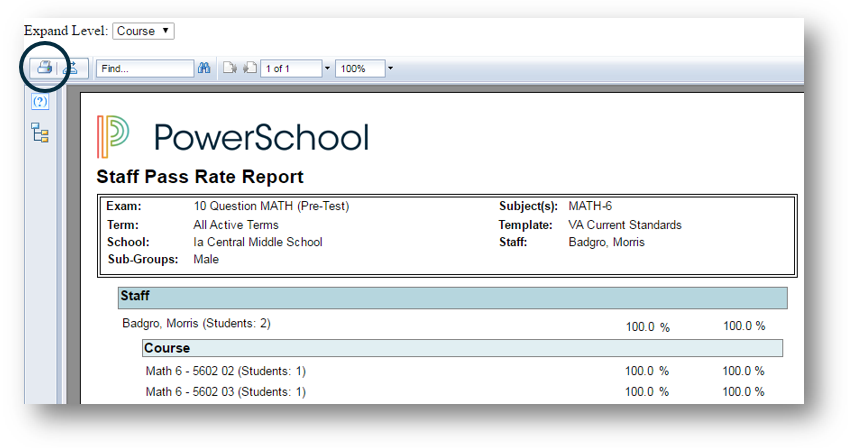This screenshot has width=848, height=448.
Task: Select row 'Badgro, Morris (Students: 2)'
Action: click(x=196, y=324)
